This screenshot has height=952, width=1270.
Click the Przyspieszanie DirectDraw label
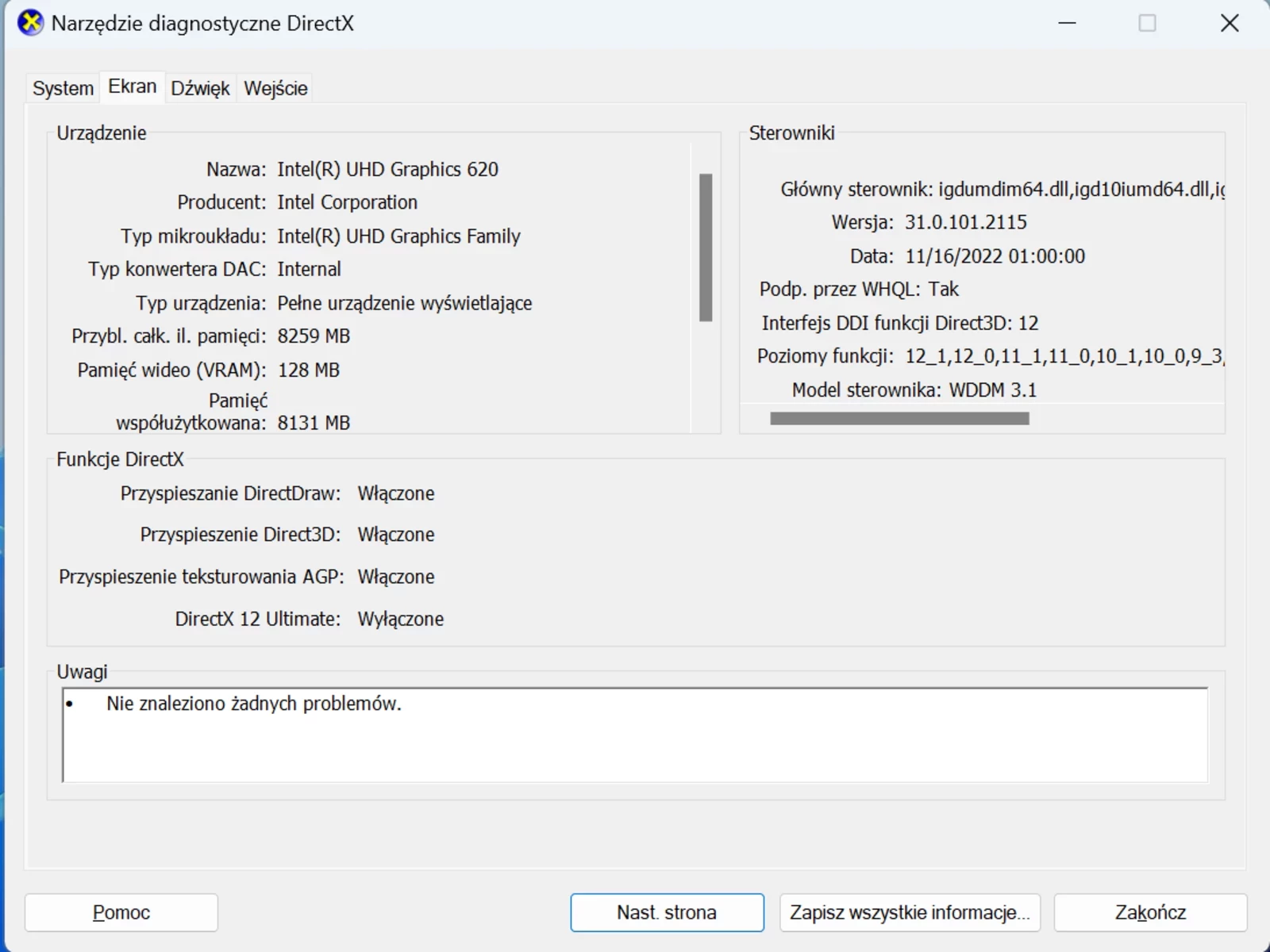230,493
